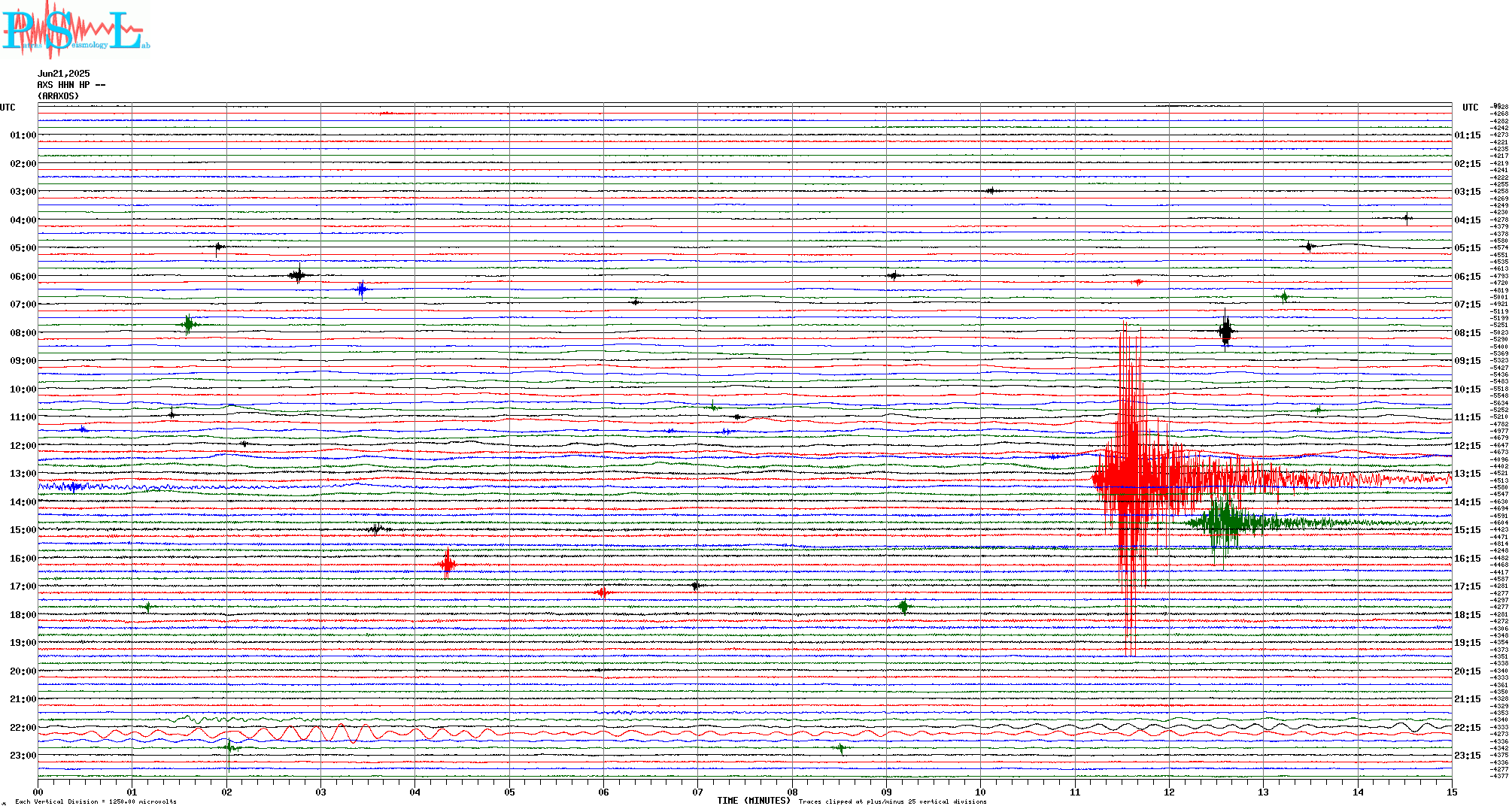
Task: Select the station name (ARAXOS)
Action: (59, 96)
